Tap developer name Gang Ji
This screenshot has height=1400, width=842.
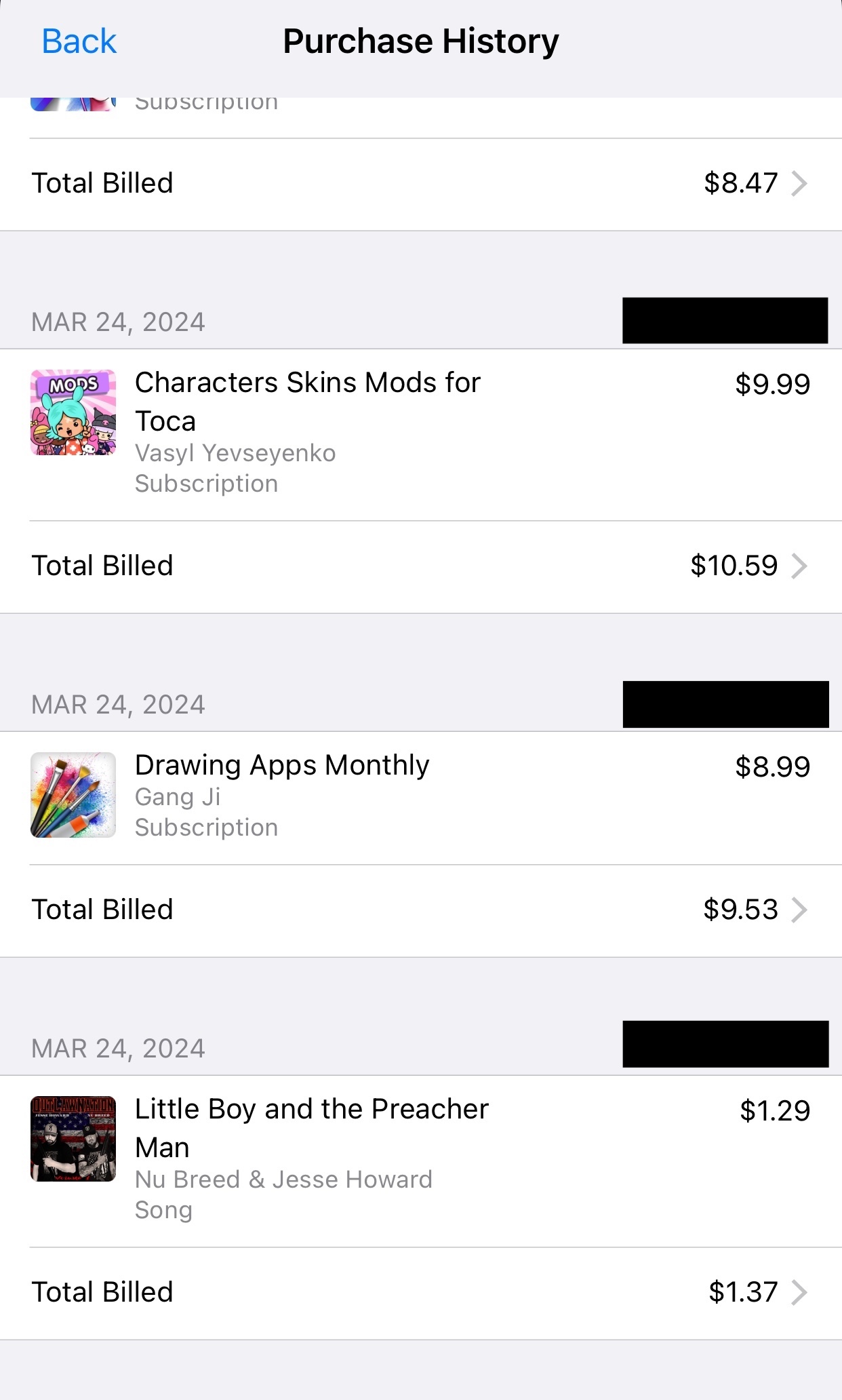(178, 797)
